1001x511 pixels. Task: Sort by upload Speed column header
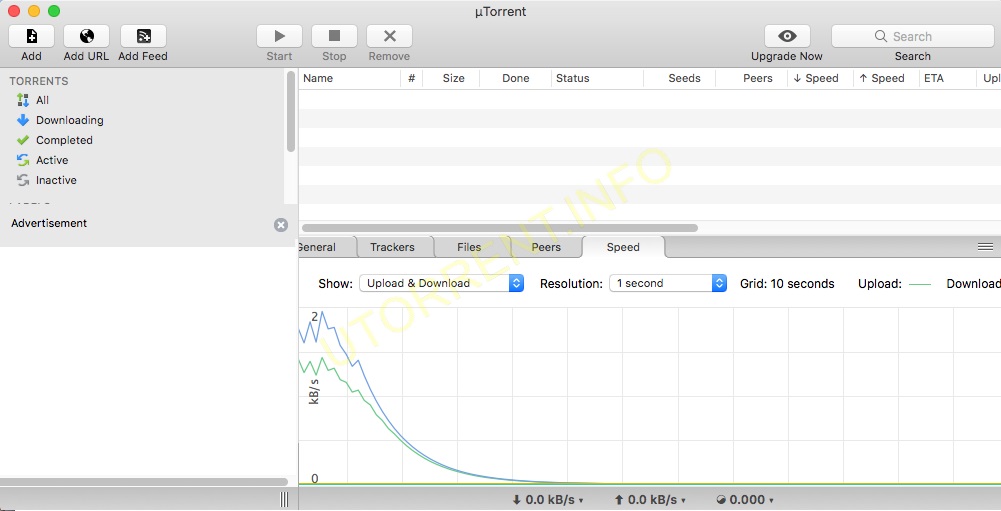(x=885, y=79)
